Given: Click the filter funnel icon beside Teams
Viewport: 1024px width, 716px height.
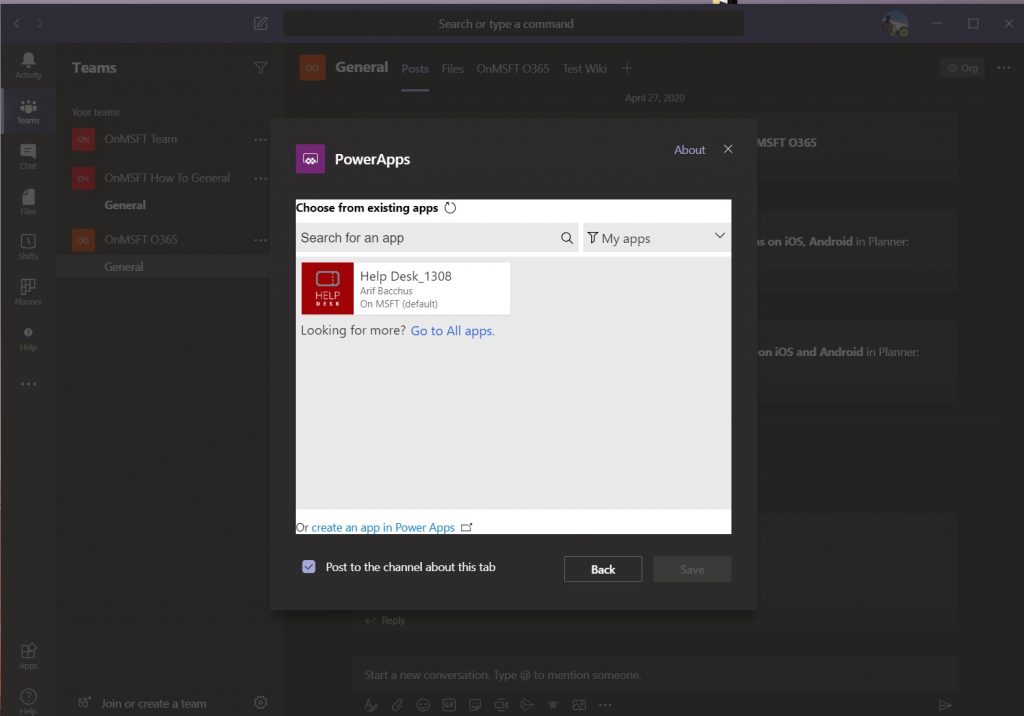Looking at the screenshot, I should coord(261,67).
